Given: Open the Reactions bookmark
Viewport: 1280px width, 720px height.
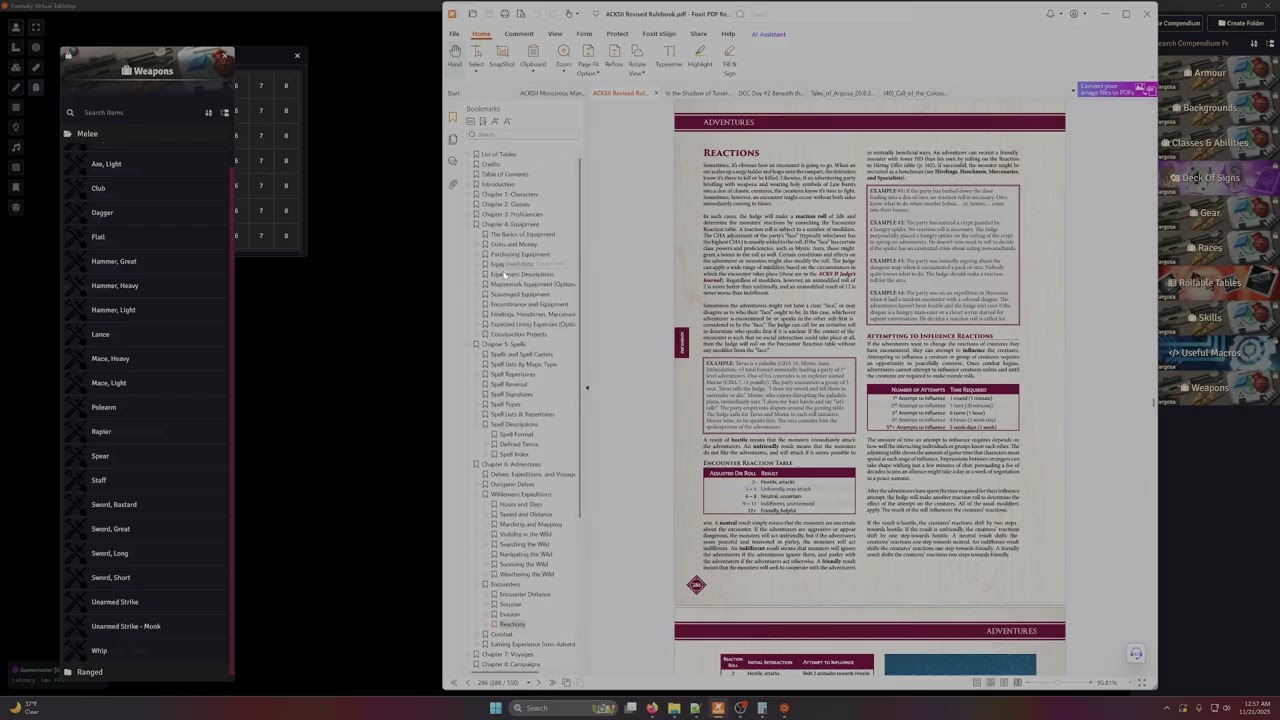Looking at the screenshot, I should coord(512,624).
